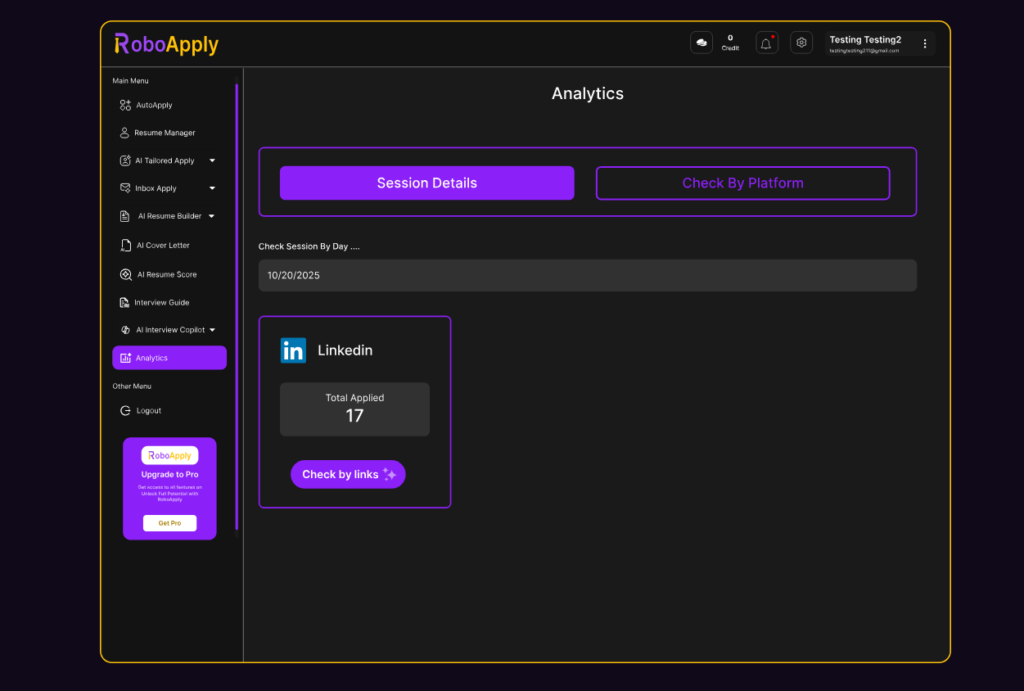The height and width of the screenshot is (691, 1024).
Task: Click the LinkedIn platform icon
Action: point(293,350)
